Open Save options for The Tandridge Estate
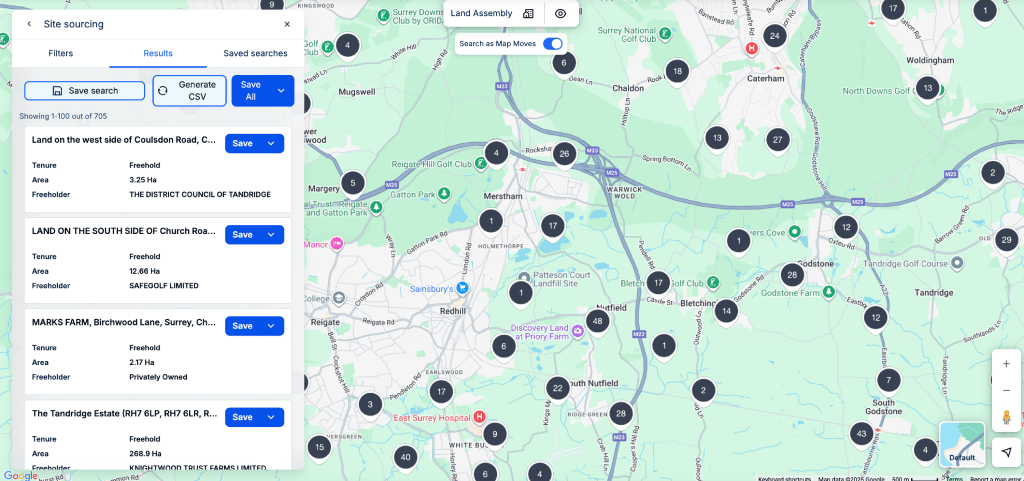This screenshot has width=1024, height=481. point(271,416)
